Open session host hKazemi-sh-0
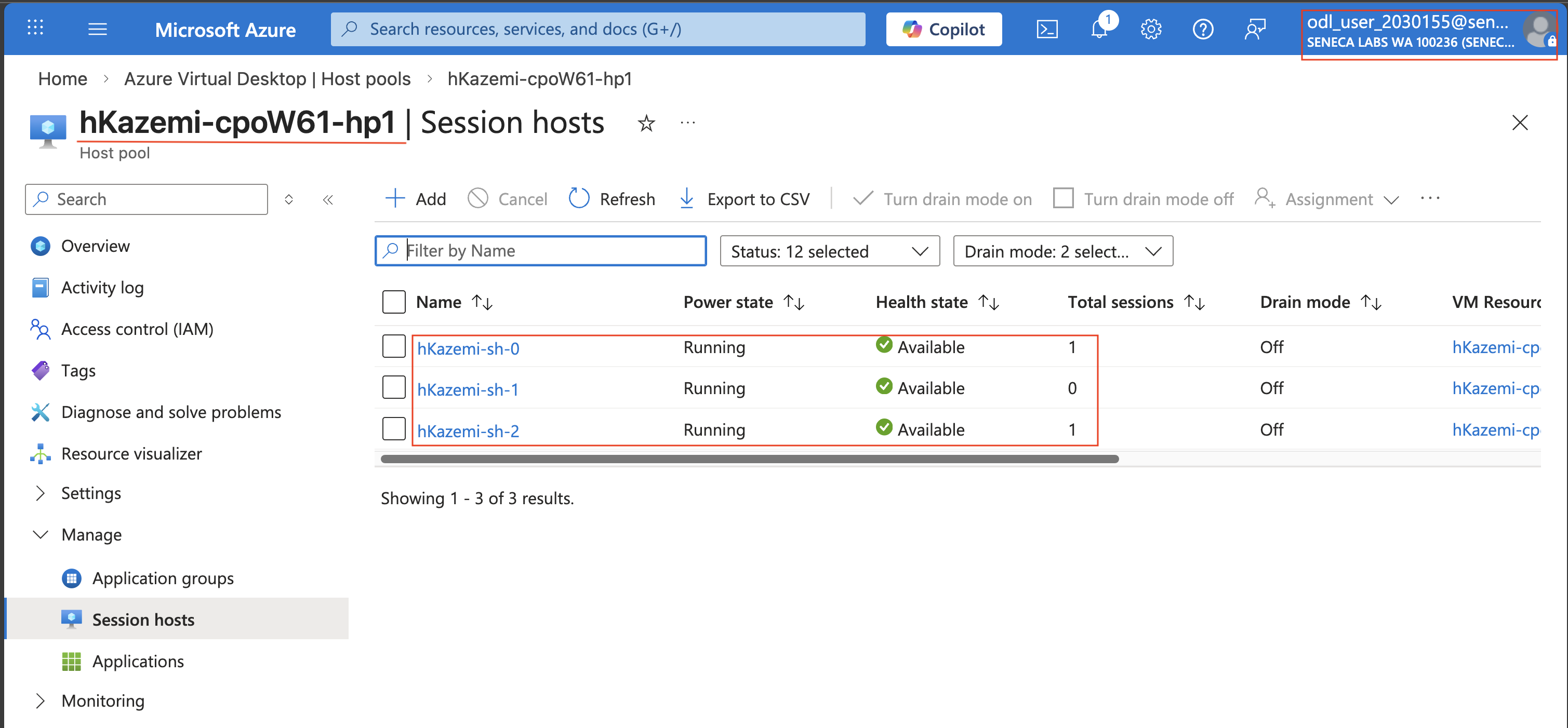 [x=468, y=348]
